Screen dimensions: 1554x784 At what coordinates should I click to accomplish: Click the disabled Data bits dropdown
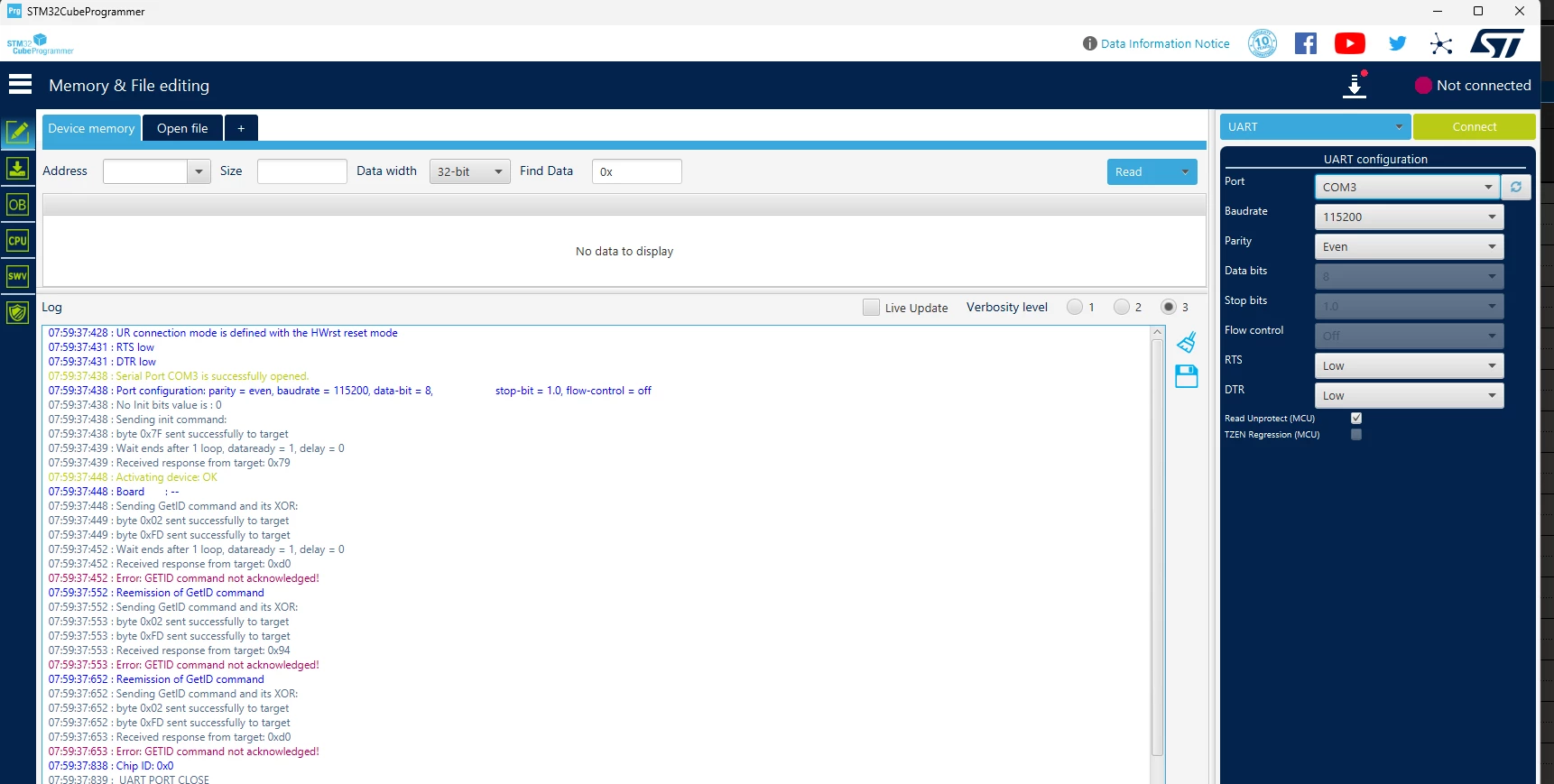point(1409,276)
